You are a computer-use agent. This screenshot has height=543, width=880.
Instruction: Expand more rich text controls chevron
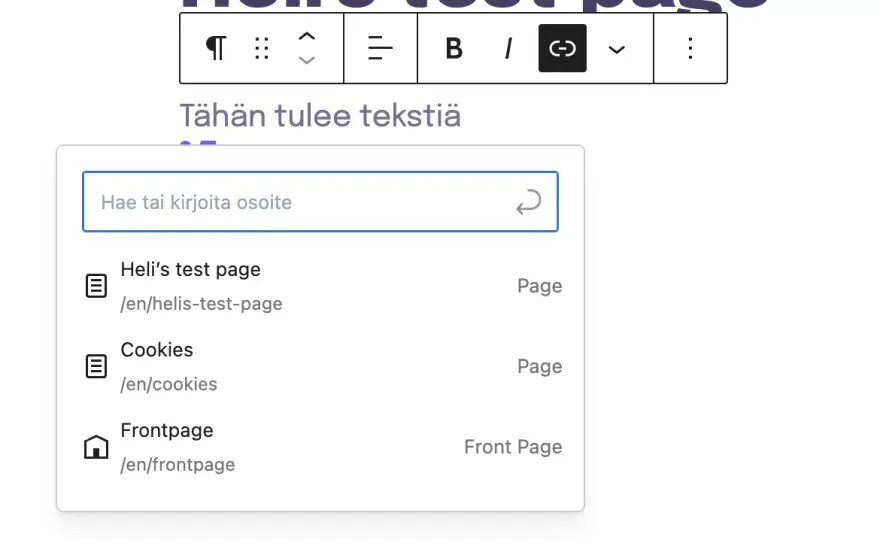point(617,49)
